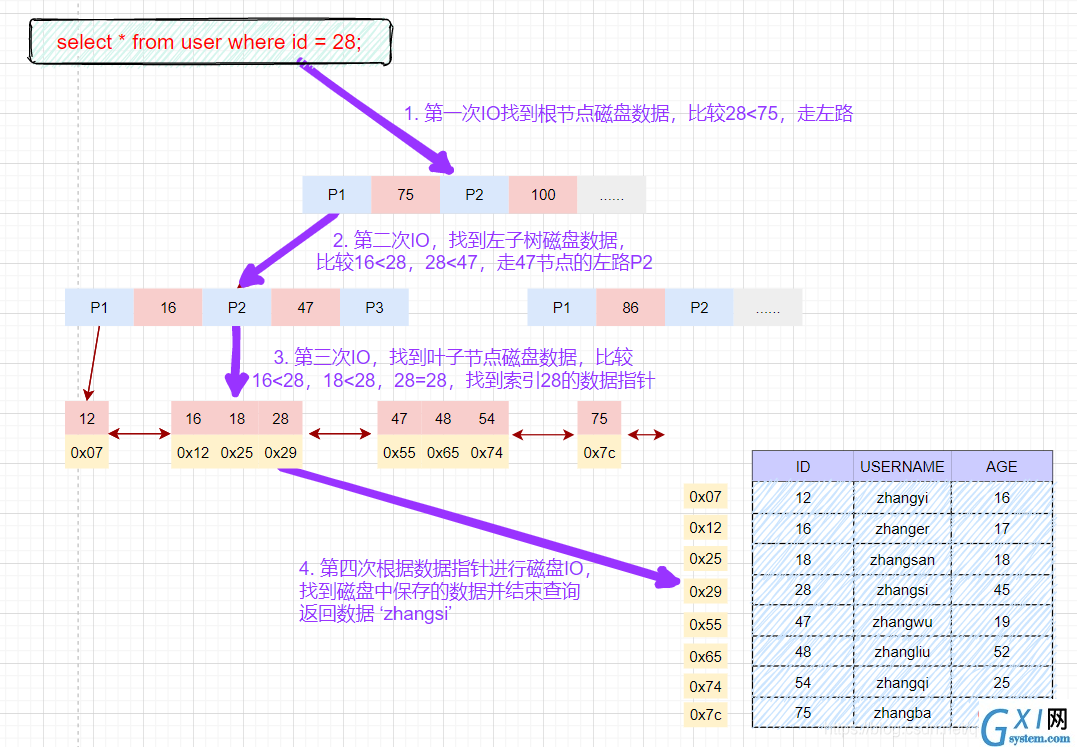Screen dimensions: 1077x747
Task: Click the '......' cell next to root key 100
Action: point(611,195)
